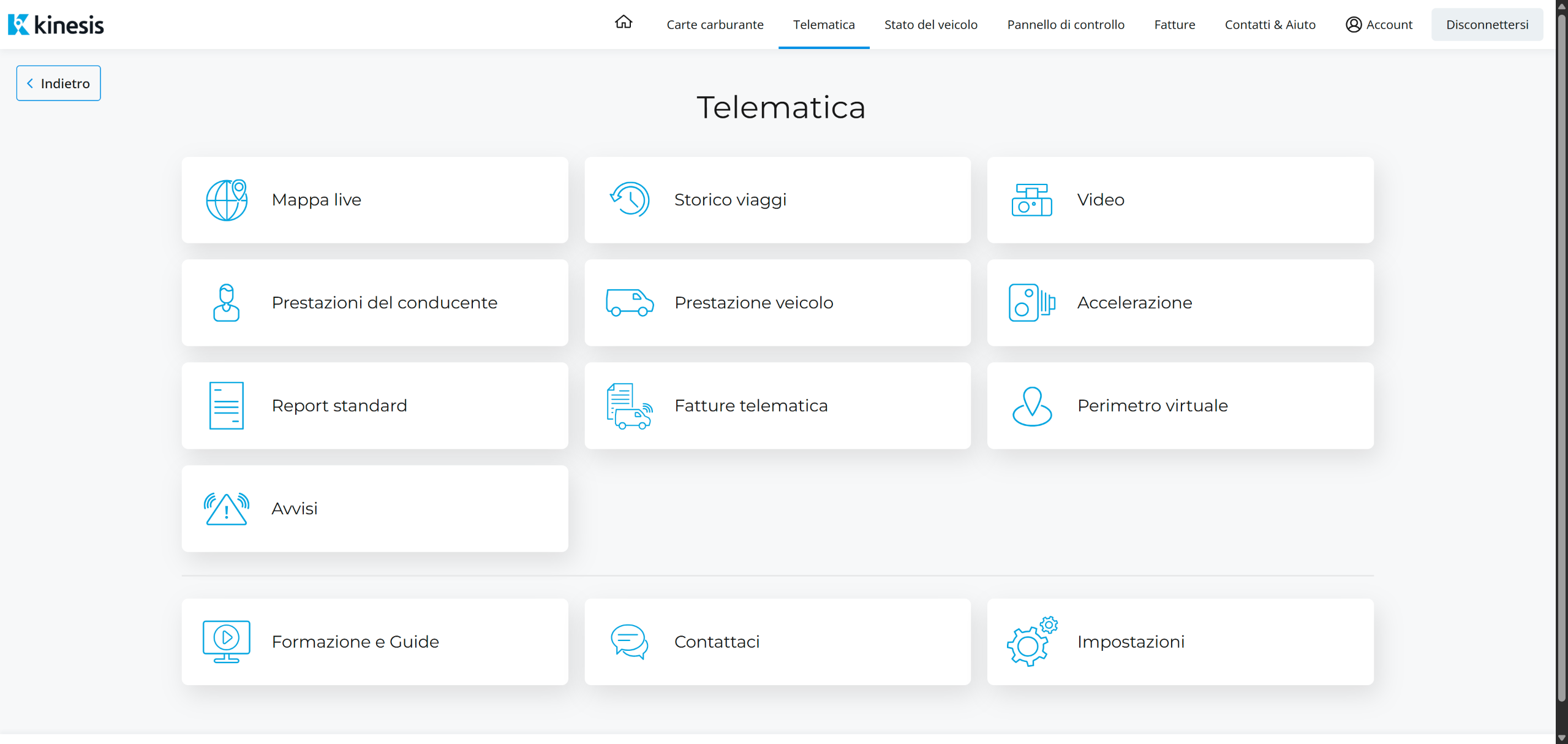The image size is (1568, 744).
Task: Open the Mappa live globe icon
Action: 227,200
